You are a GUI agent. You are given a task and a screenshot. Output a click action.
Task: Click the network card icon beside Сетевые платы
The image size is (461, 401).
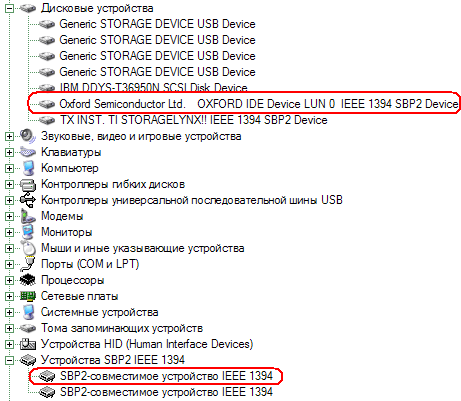point(27,296)
